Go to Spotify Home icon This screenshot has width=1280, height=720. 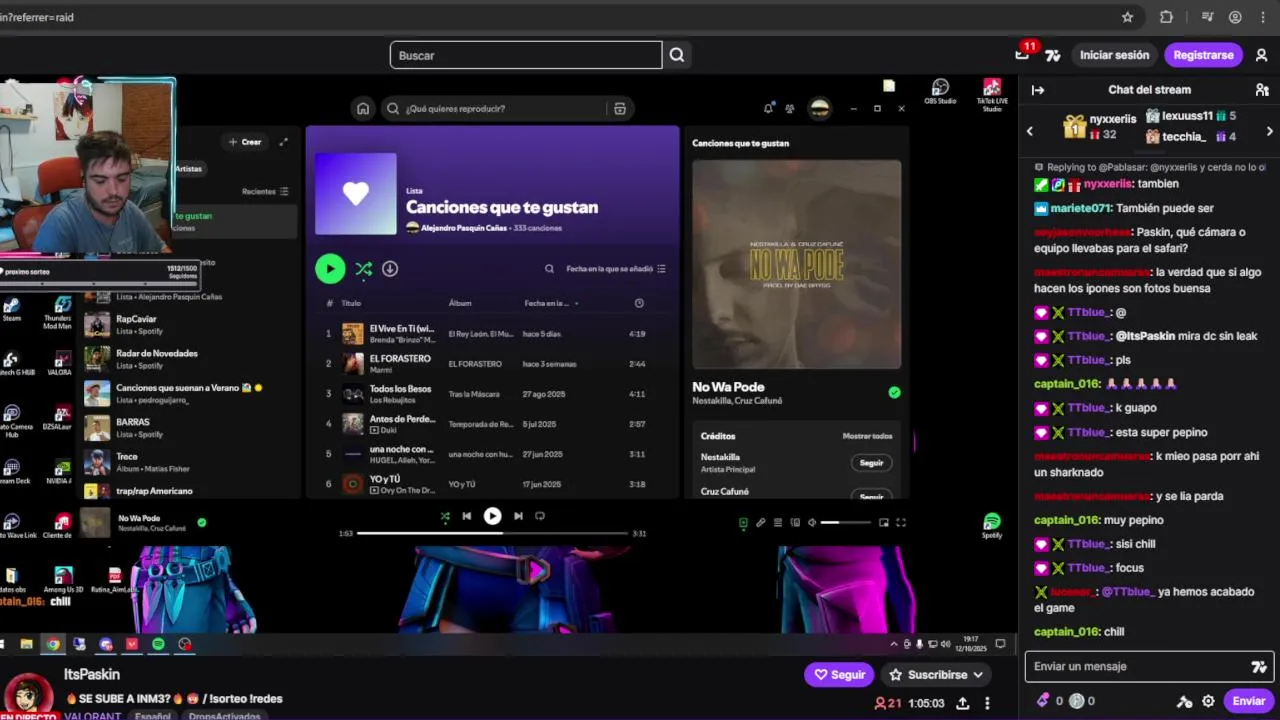click(x=363, y=108)
